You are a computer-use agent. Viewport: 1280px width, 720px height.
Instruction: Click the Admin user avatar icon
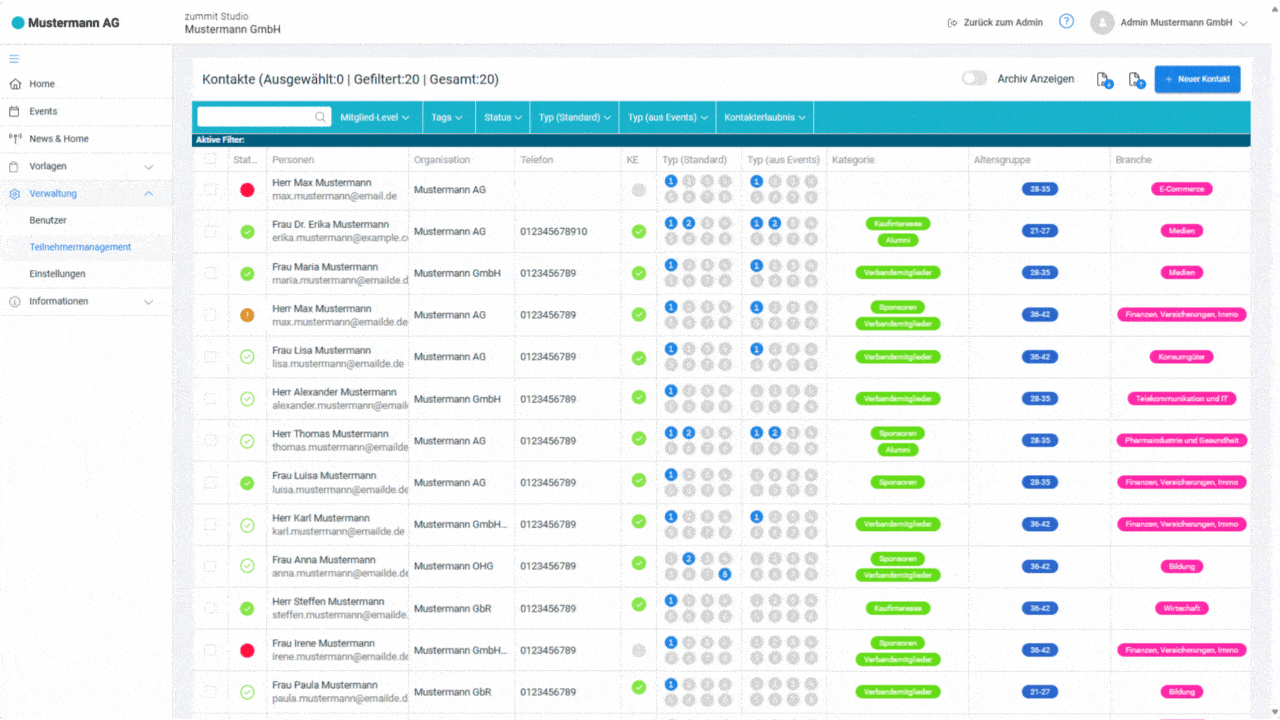coord(1102,22)
